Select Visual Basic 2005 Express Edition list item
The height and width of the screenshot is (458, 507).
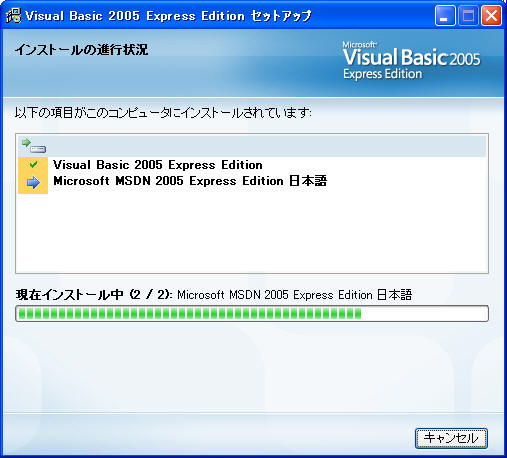coord(158,165)
